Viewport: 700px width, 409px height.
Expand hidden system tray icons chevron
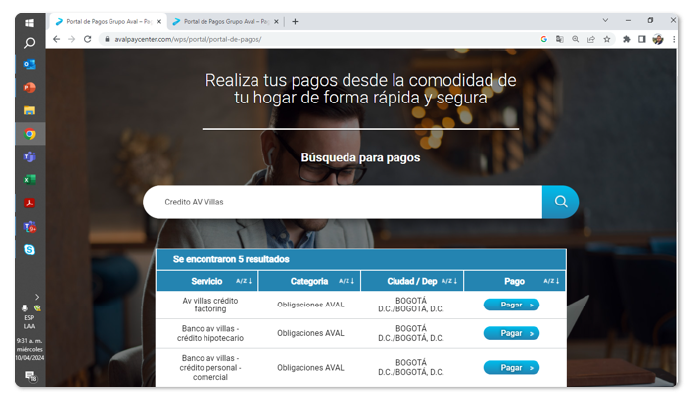click(37, 297)
